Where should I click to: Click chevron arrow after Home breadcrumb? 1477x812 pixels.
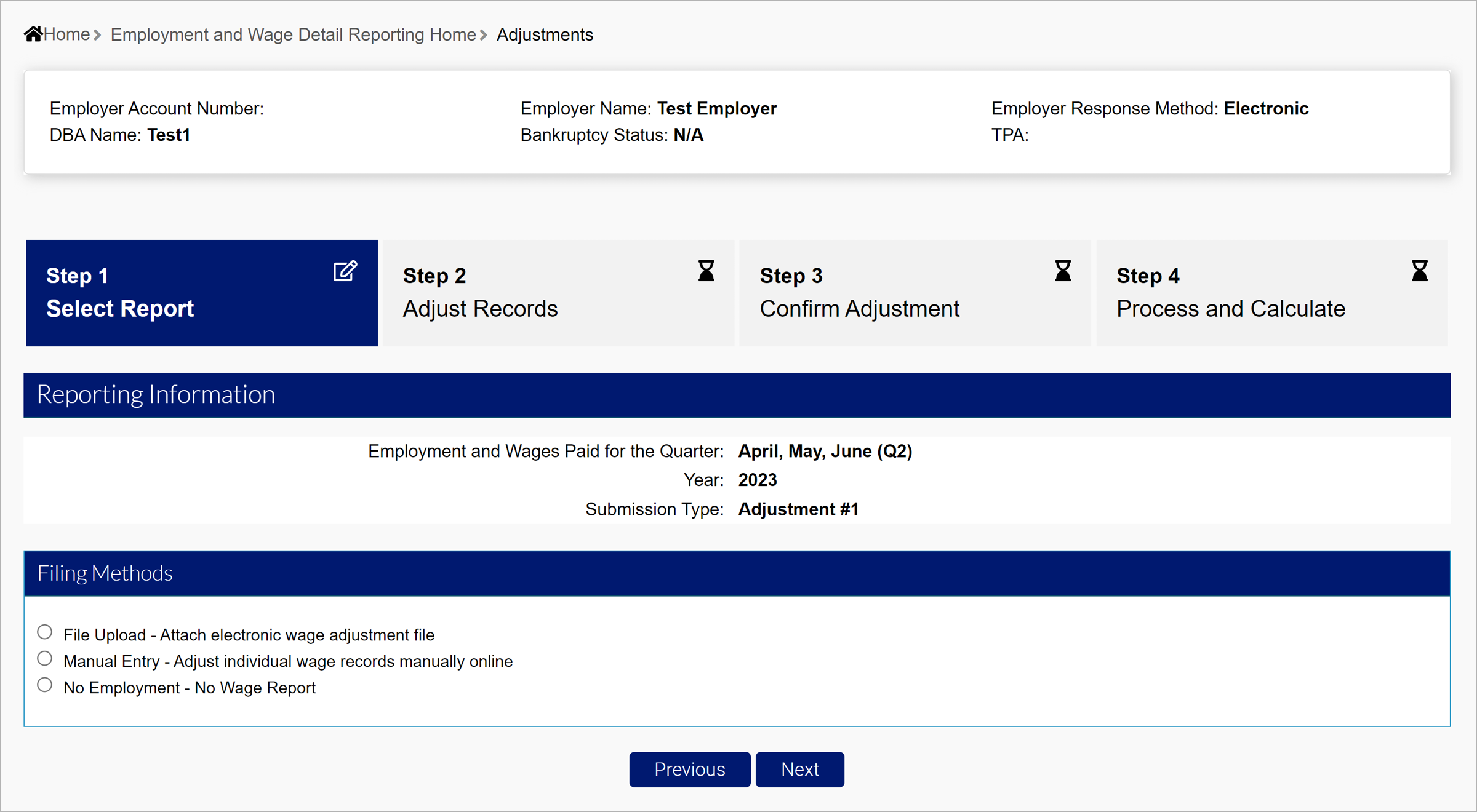(x=97, y=35)
